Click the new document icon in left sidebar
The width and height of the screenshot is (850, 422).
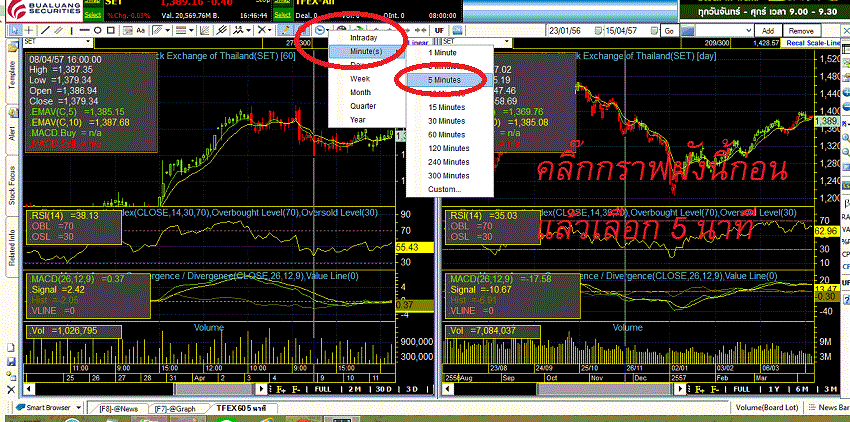(x=11, y=348)
